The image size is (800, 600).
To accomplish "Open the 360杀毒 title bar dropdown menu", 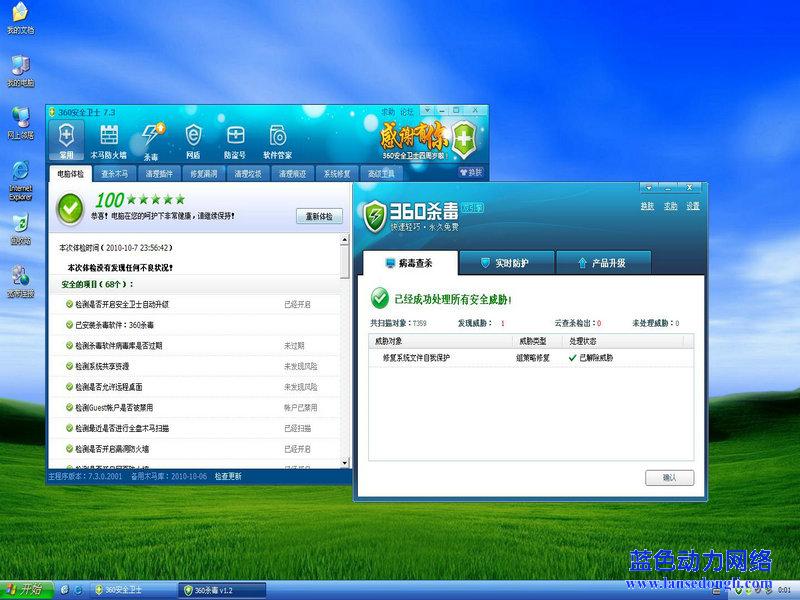I will 648,188.
